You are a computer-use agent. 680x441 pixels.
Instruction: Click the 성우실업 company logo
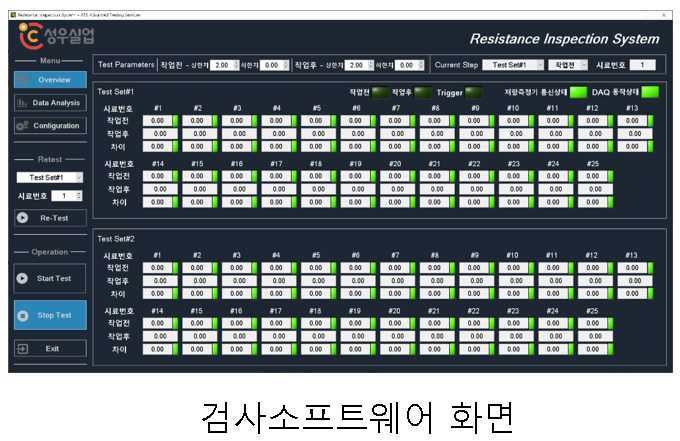[57, 36]
